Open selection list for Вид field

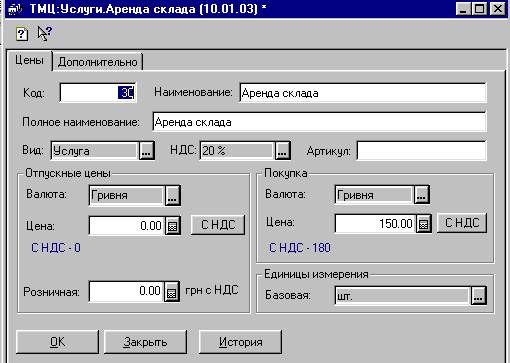pyautogui.click(x=147, y=151)
